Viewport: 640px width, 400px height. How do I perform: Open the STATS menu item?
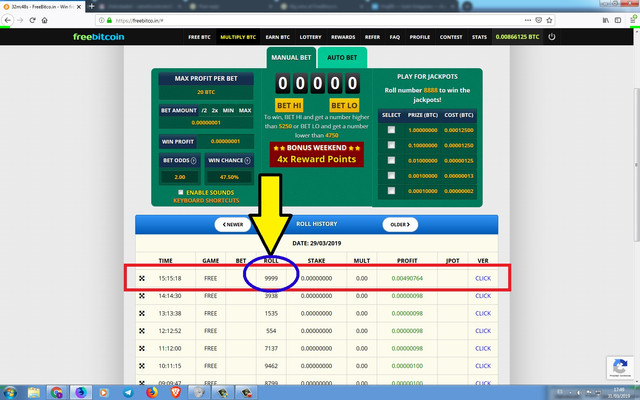[479, 37]
